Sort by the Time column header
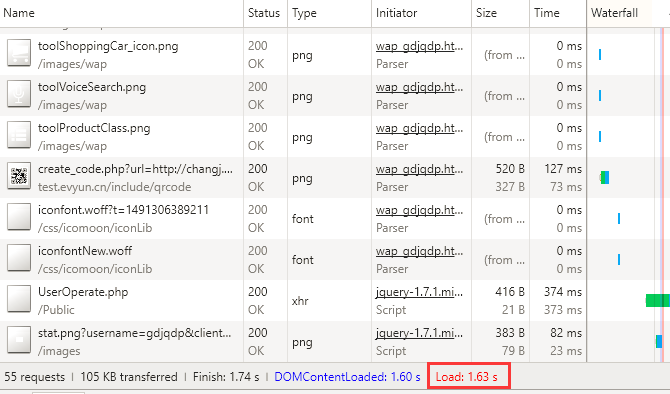Screen dimensions: 670x394 [558, 13]
